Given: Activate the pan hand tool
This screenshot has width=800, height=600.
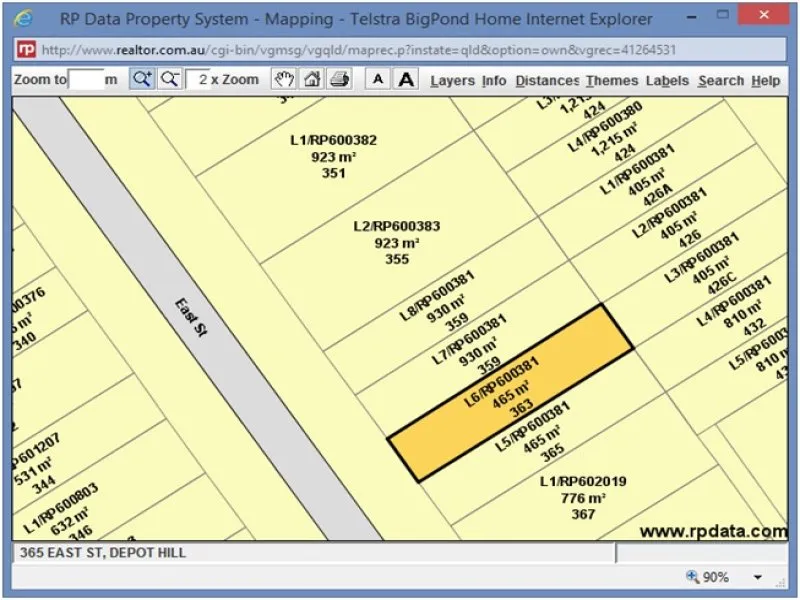Looking at the screenshot, I should pyautogui.click(x=284, y=78).
